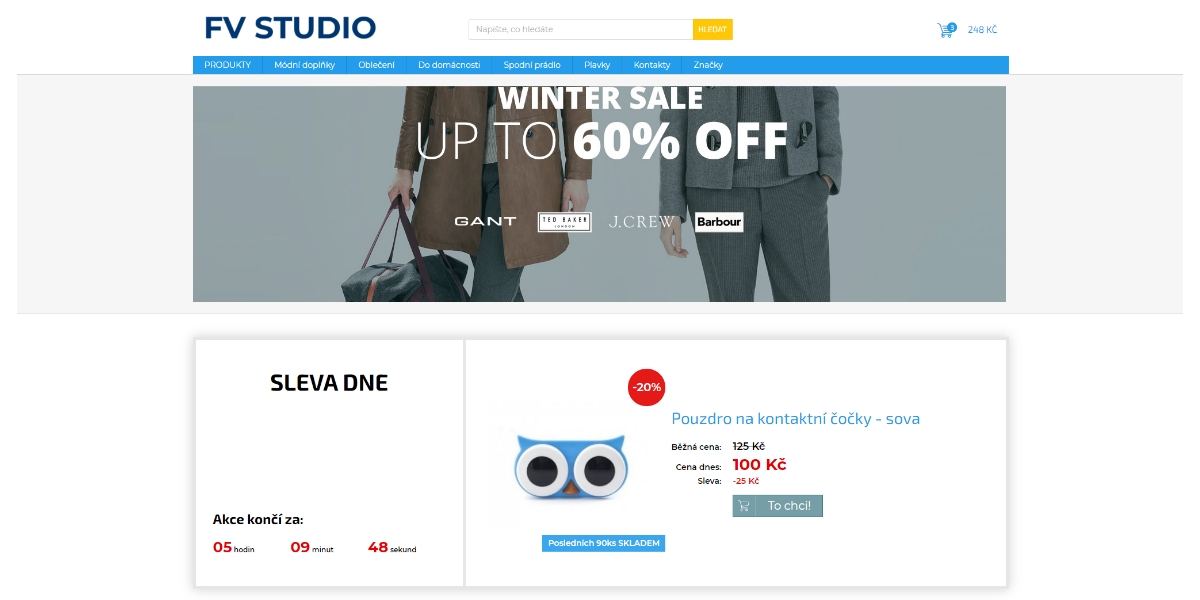Screen dimensions: 1200x600
Task: Open Módní doplňky category
Action: click(x=305, y=65)
